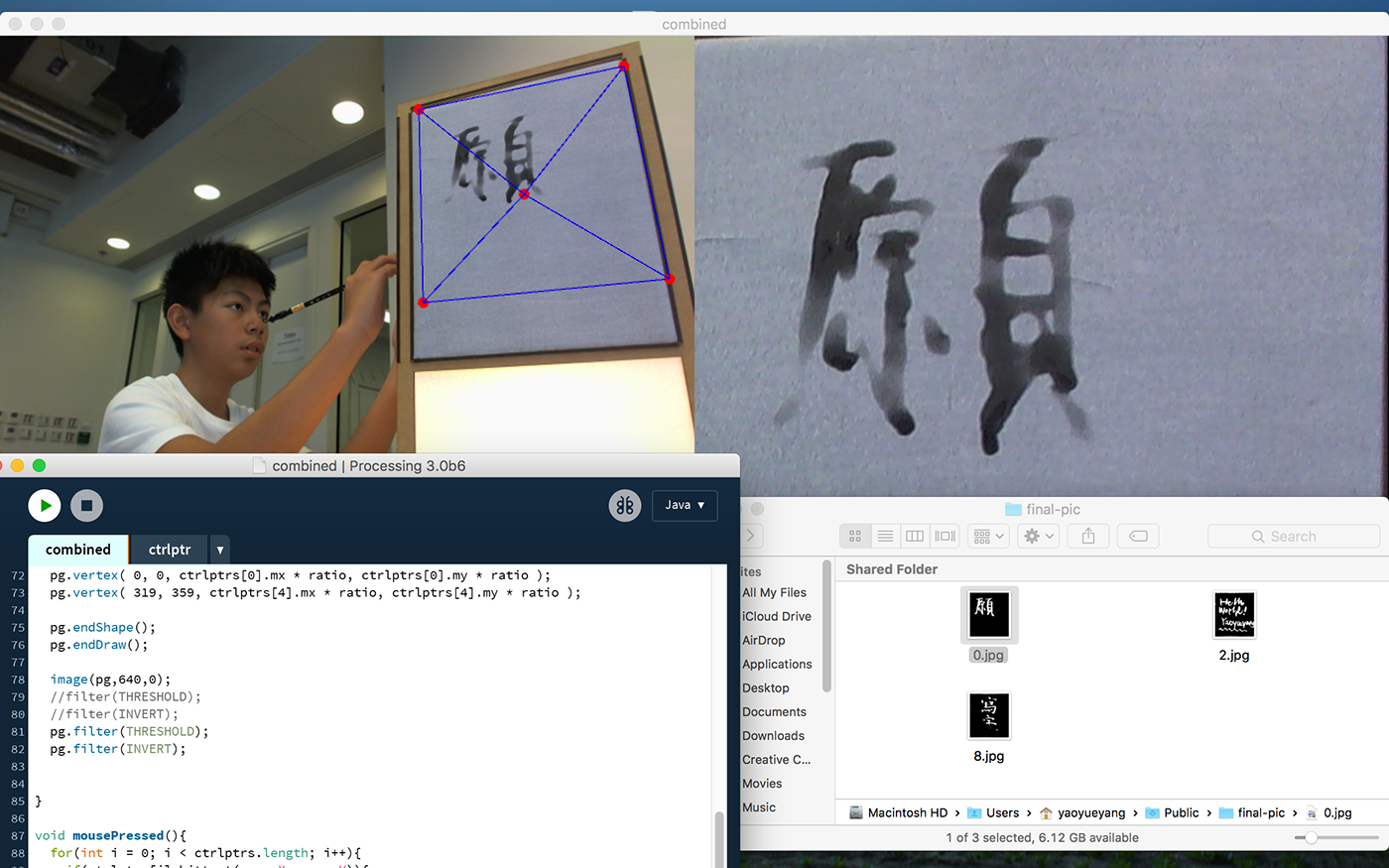Toggle the Processing debugger butterfly icon
The width and height of the screenshot is (1389, 868).
tap(625, 506)
